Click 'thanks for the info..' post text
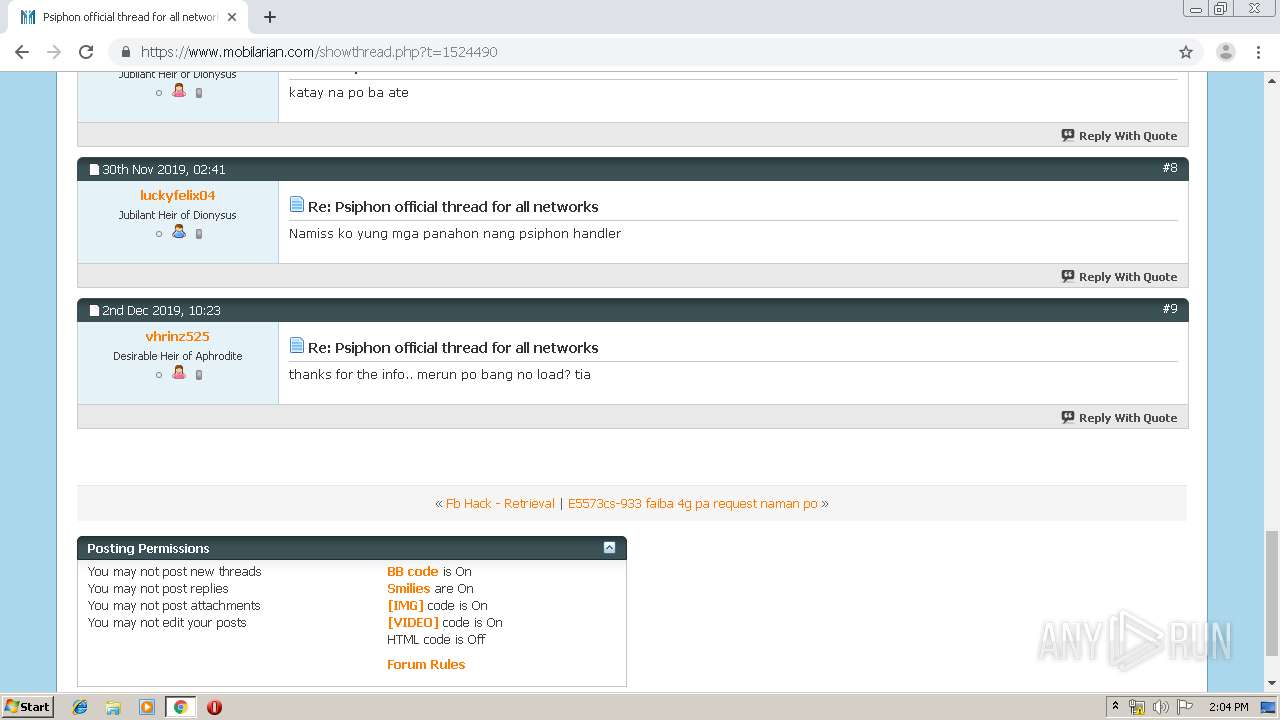Viewport: 1280px width, 720px height. point(440,374)
